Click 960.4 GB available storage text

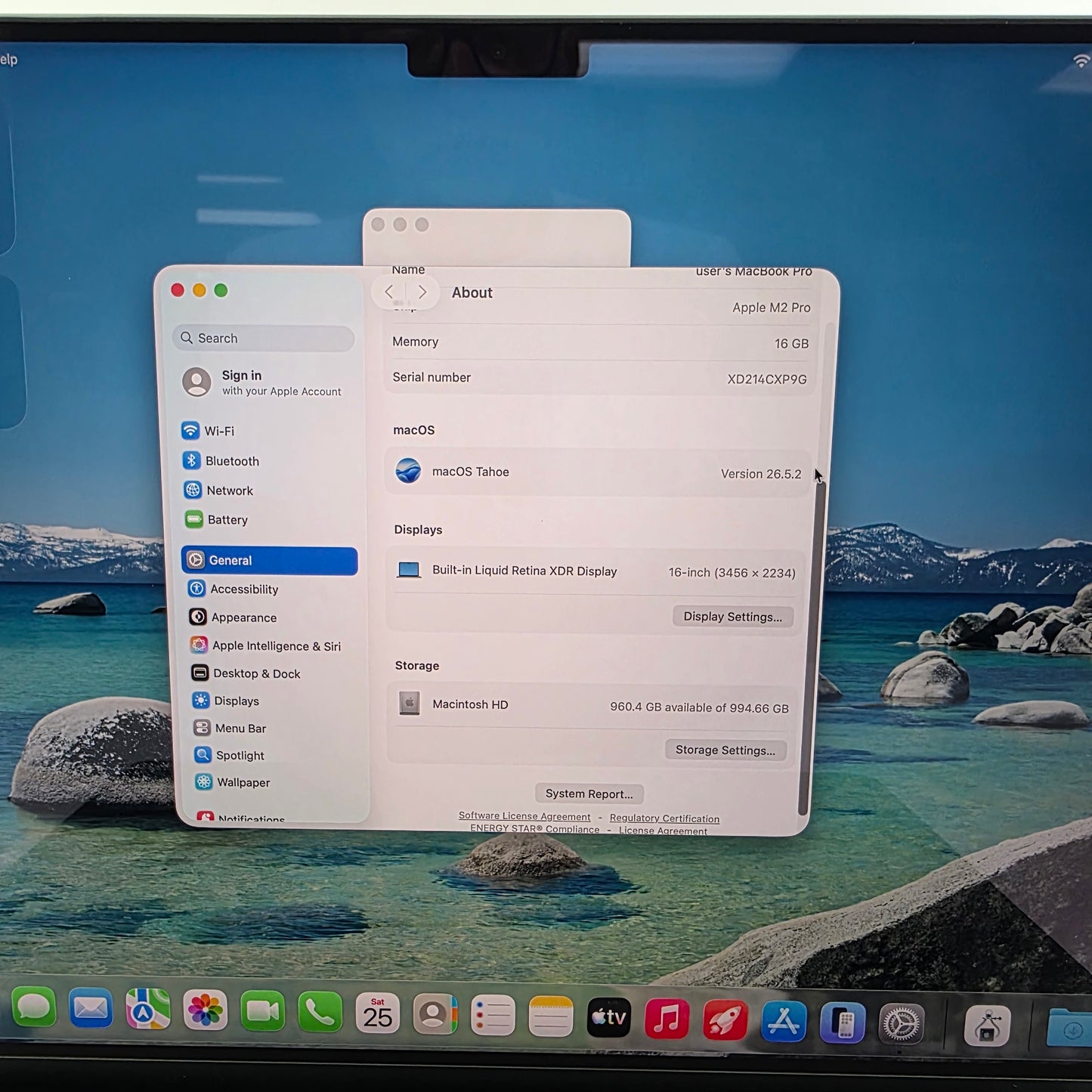[x=699, y=707]
